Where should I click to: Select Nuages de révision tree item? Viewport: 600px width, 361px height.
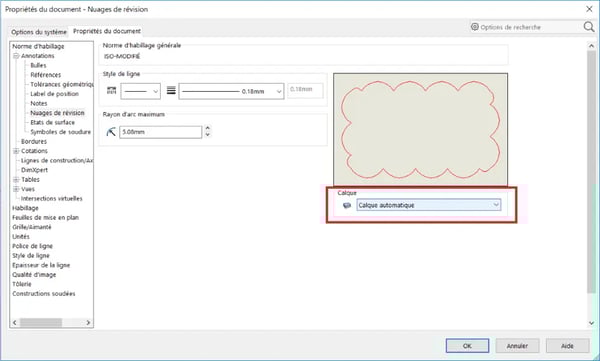coord(57,113)
